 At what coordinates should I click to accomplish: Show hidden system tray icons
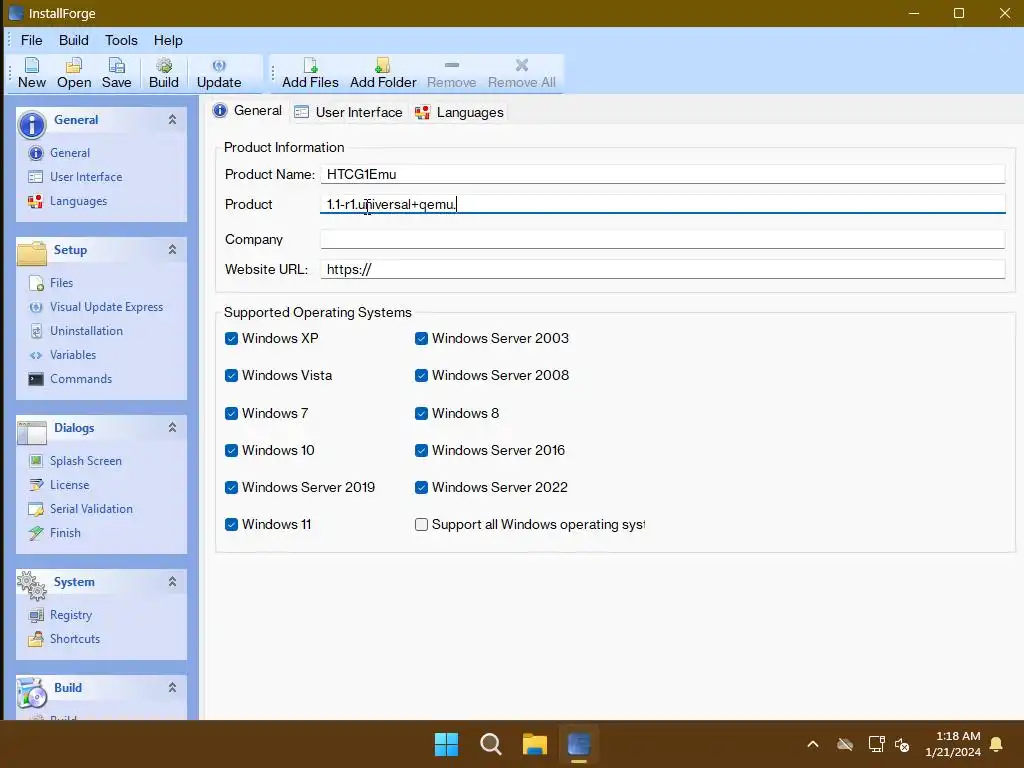[x=813, y=744]
